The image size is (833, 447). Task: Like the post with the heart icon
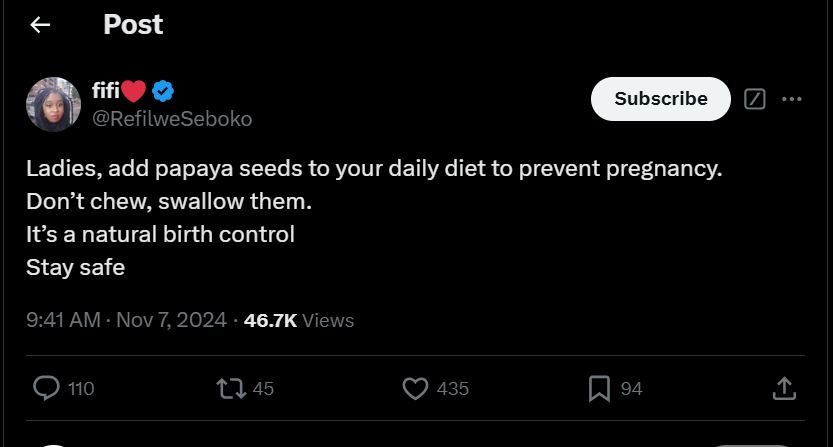[x=415, y=388]
